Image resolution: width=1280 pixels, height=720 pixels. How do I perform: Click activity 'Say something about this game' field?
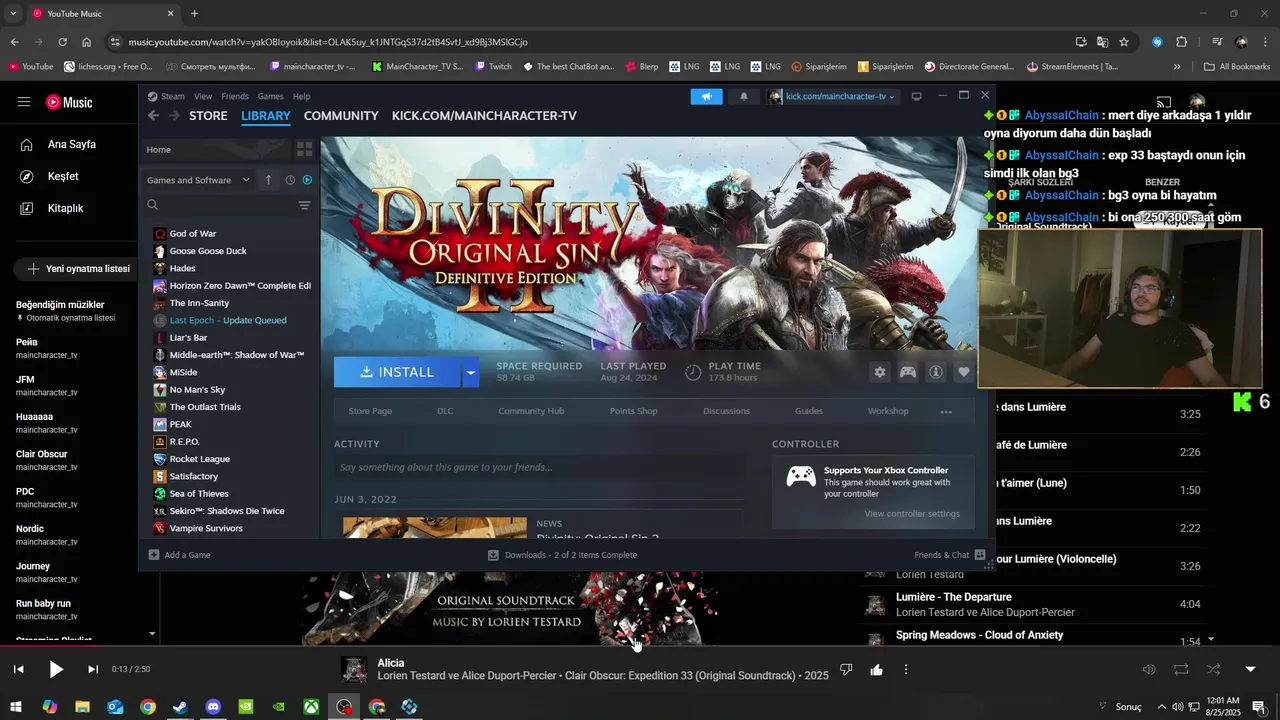[x=539, y=467]
